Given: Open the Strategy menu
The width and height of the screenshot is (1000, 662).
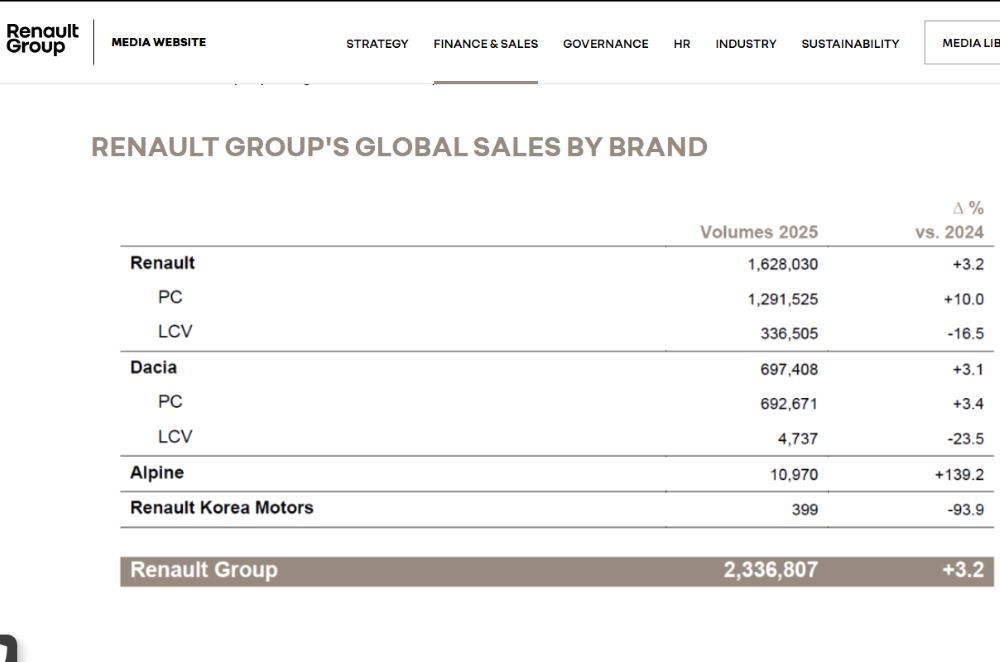Looking at the screenshot, I should [377, 43].
